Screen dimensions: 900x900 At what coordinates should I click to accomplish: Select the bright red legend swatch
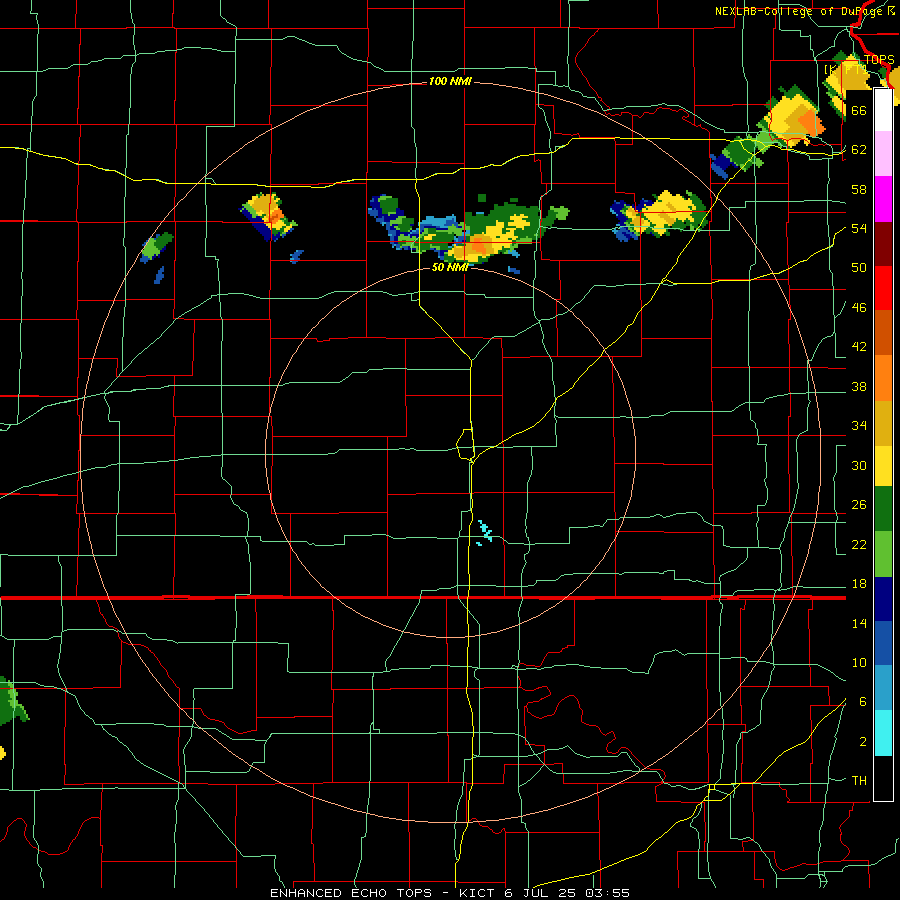click(883, 288)
